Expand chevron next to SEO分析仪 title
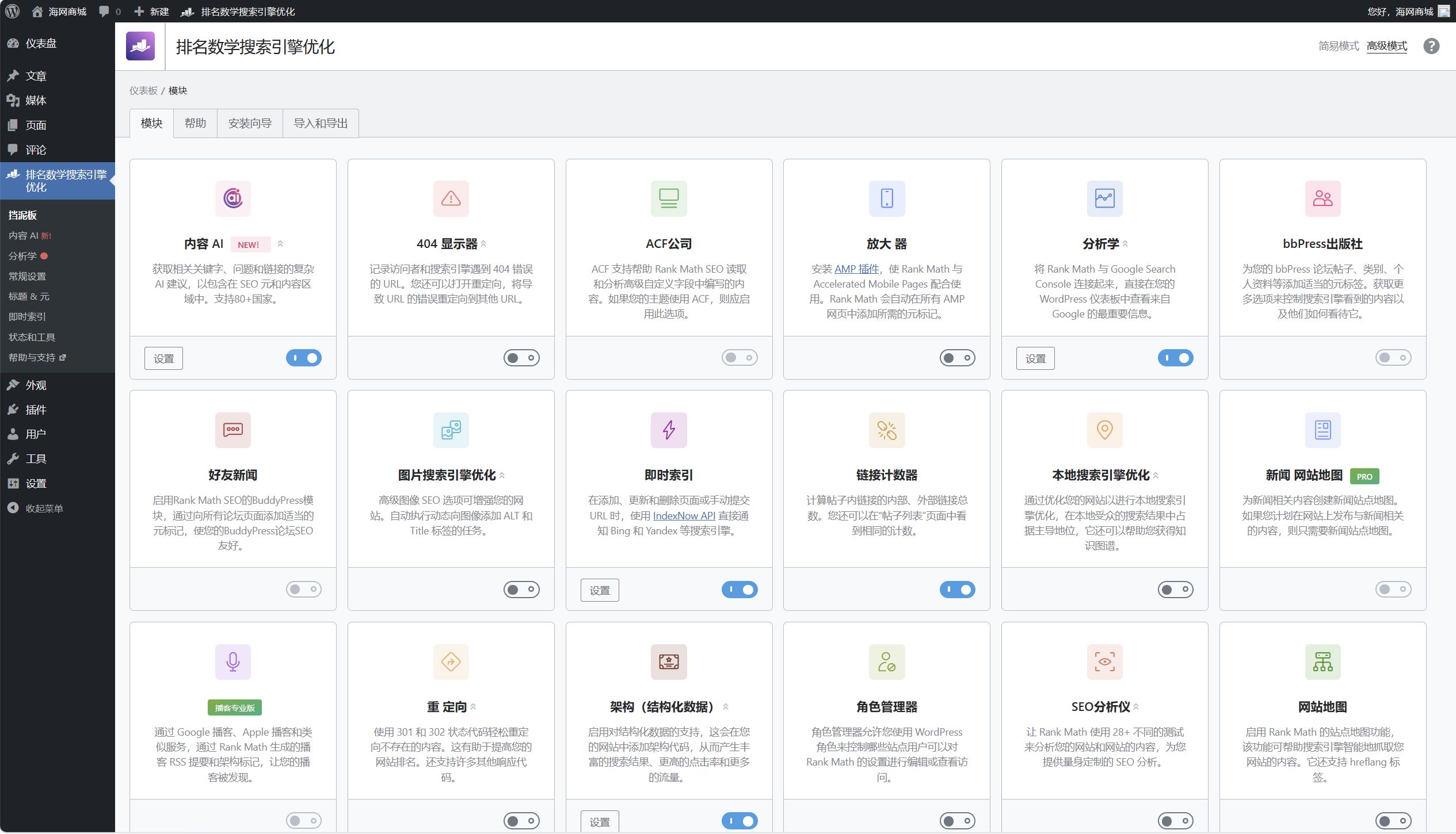The image size is (1456, 834). tap(1136, 707)
